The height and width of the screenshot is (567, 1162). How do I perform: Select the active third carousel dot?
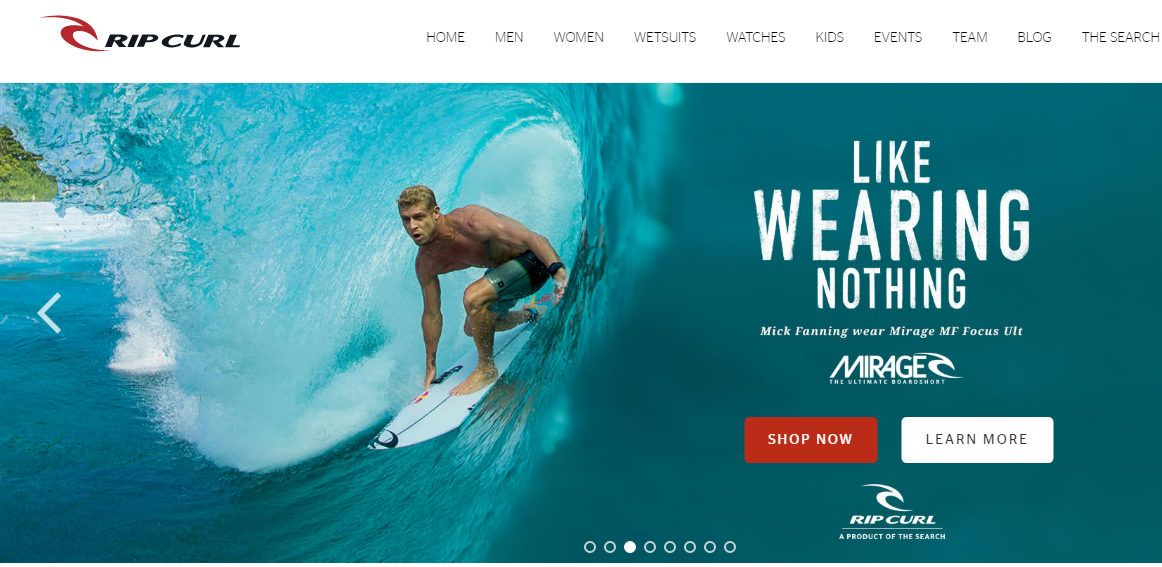(630, 547)
